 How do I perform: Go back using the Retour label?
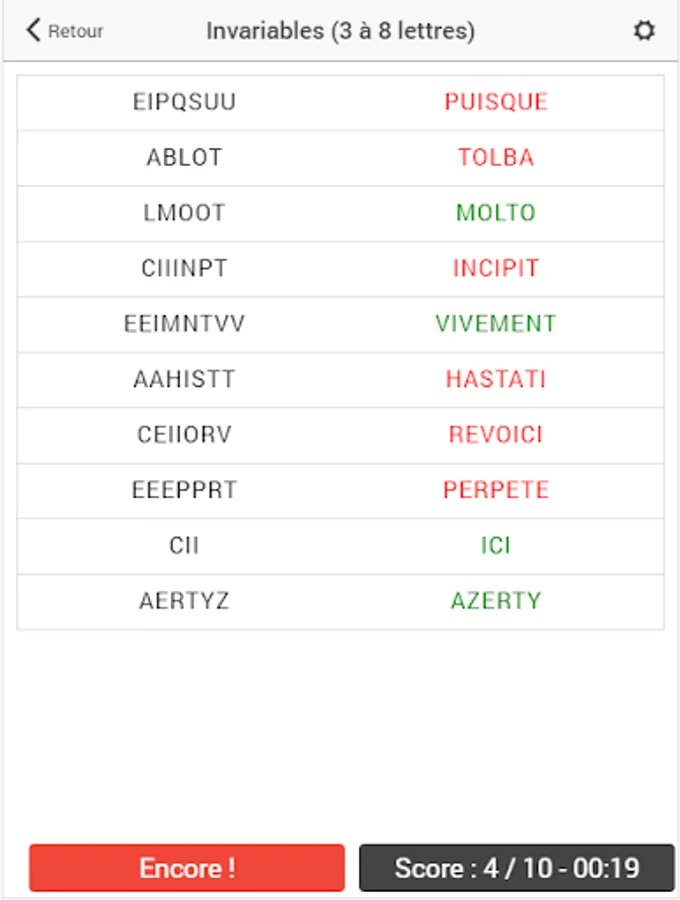click(x=76, y=32)
